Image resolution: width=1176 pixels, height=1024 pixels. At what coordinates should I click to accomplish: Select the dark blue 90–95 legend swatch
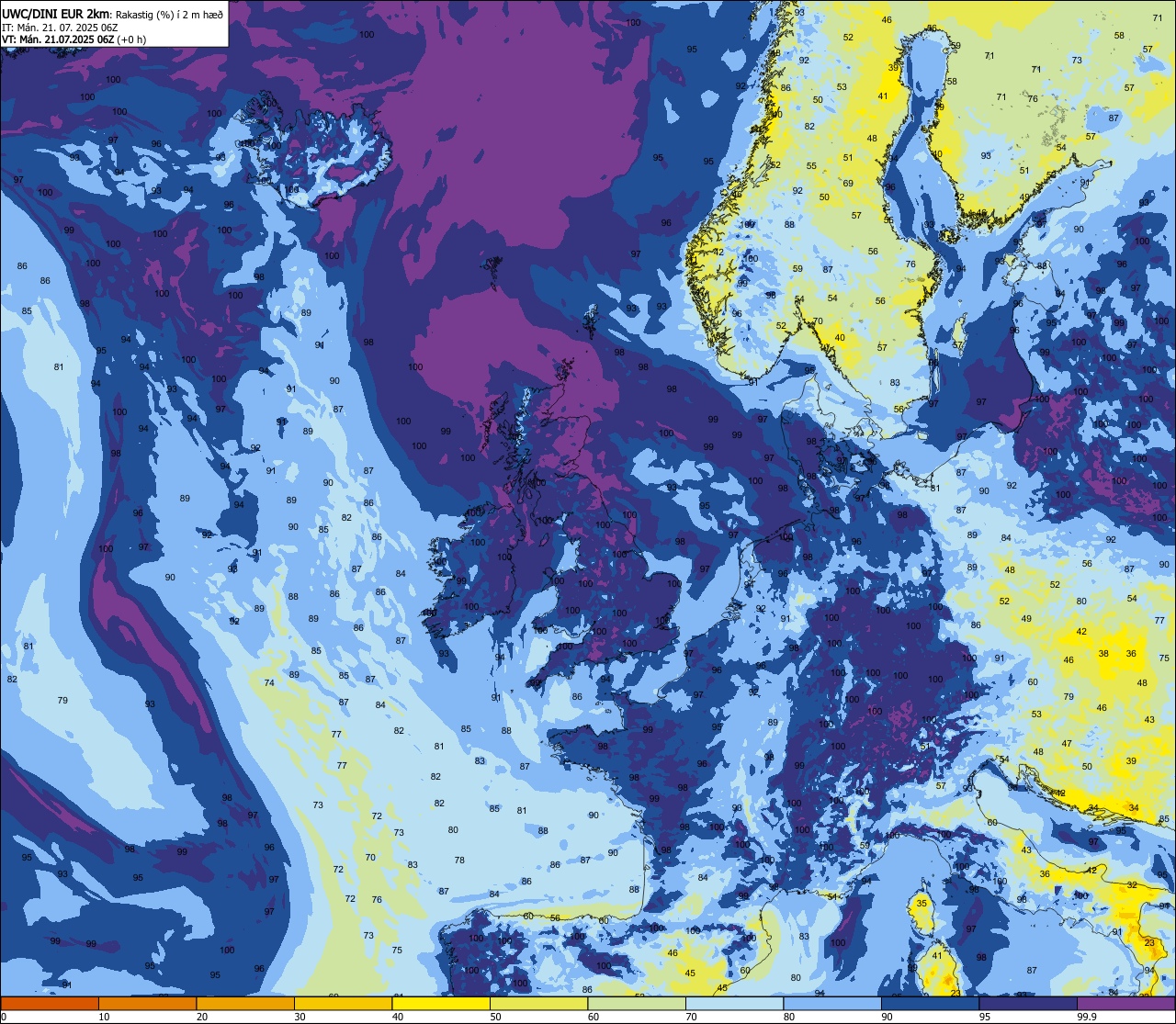click(x=930, y=1003)
